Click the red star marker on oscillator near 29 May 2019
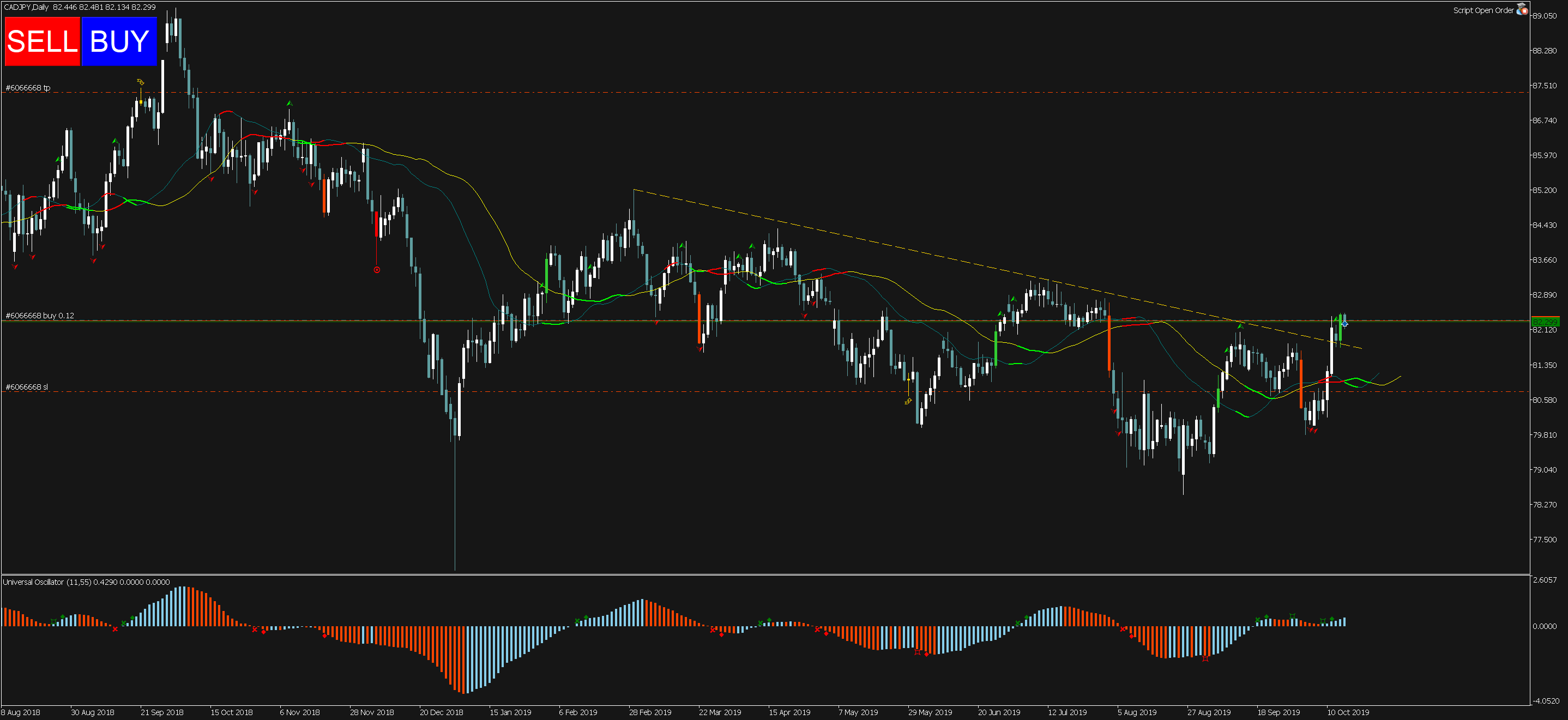This screenshot has width=1568, height=720. click(x=918, y=652)
